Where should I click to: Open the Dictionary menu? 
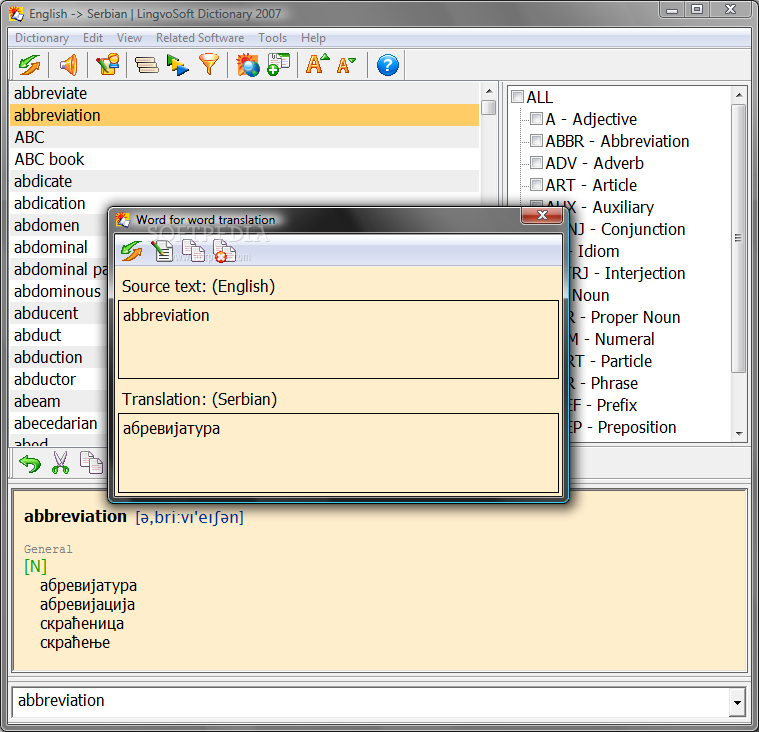42,38
